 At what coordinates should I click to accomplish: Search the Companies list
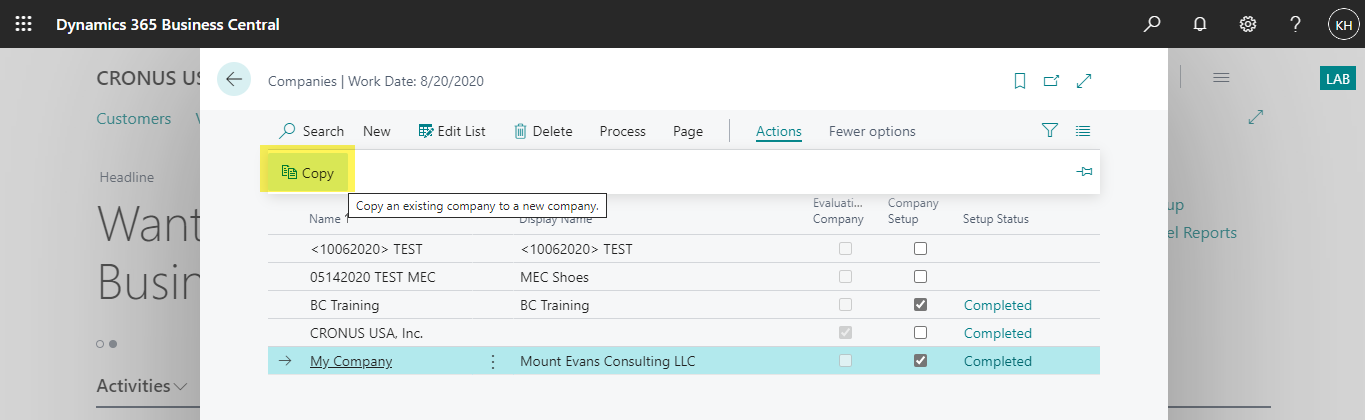coord(312,131)
